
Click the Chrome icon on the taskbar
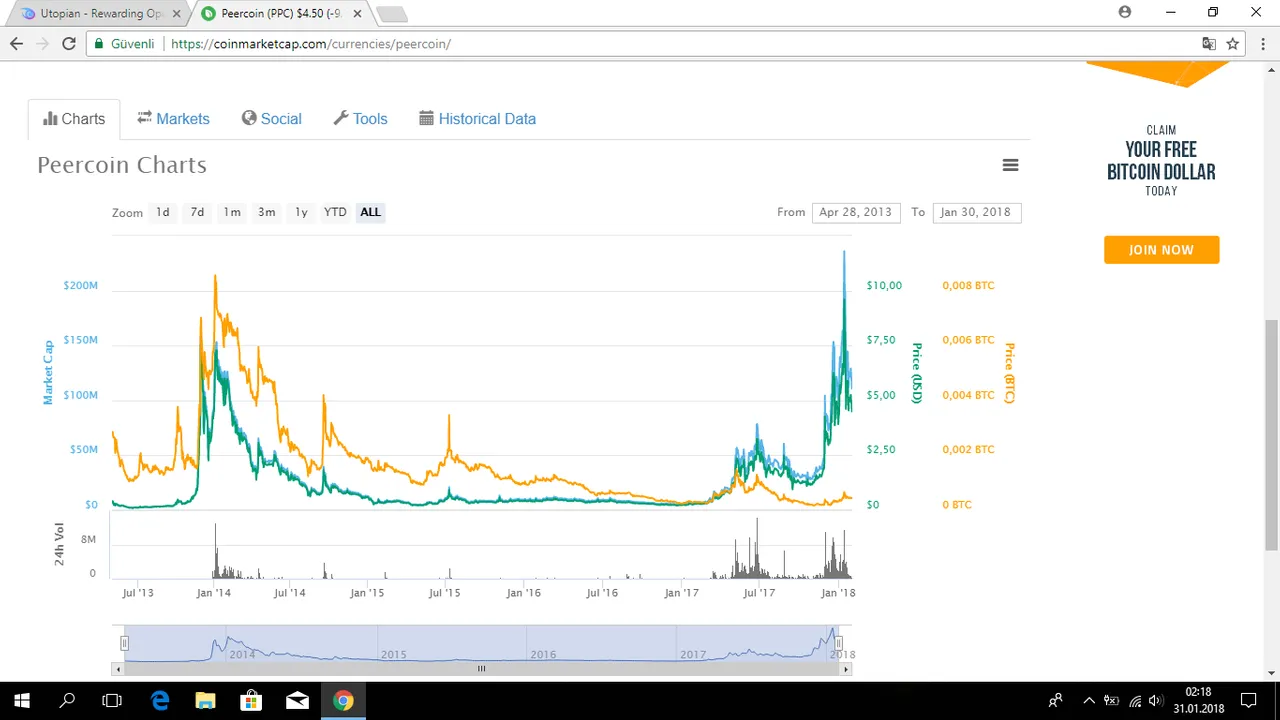pos(343,701)
